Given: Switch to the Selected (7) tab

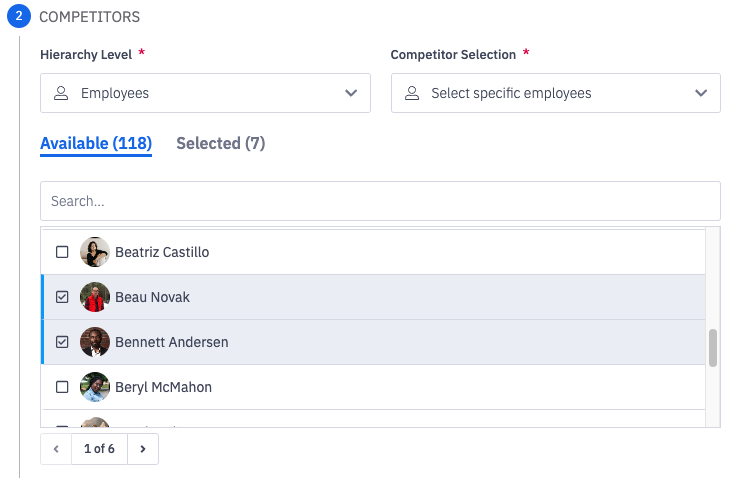Looking at the screenshot, I should 220,144.
